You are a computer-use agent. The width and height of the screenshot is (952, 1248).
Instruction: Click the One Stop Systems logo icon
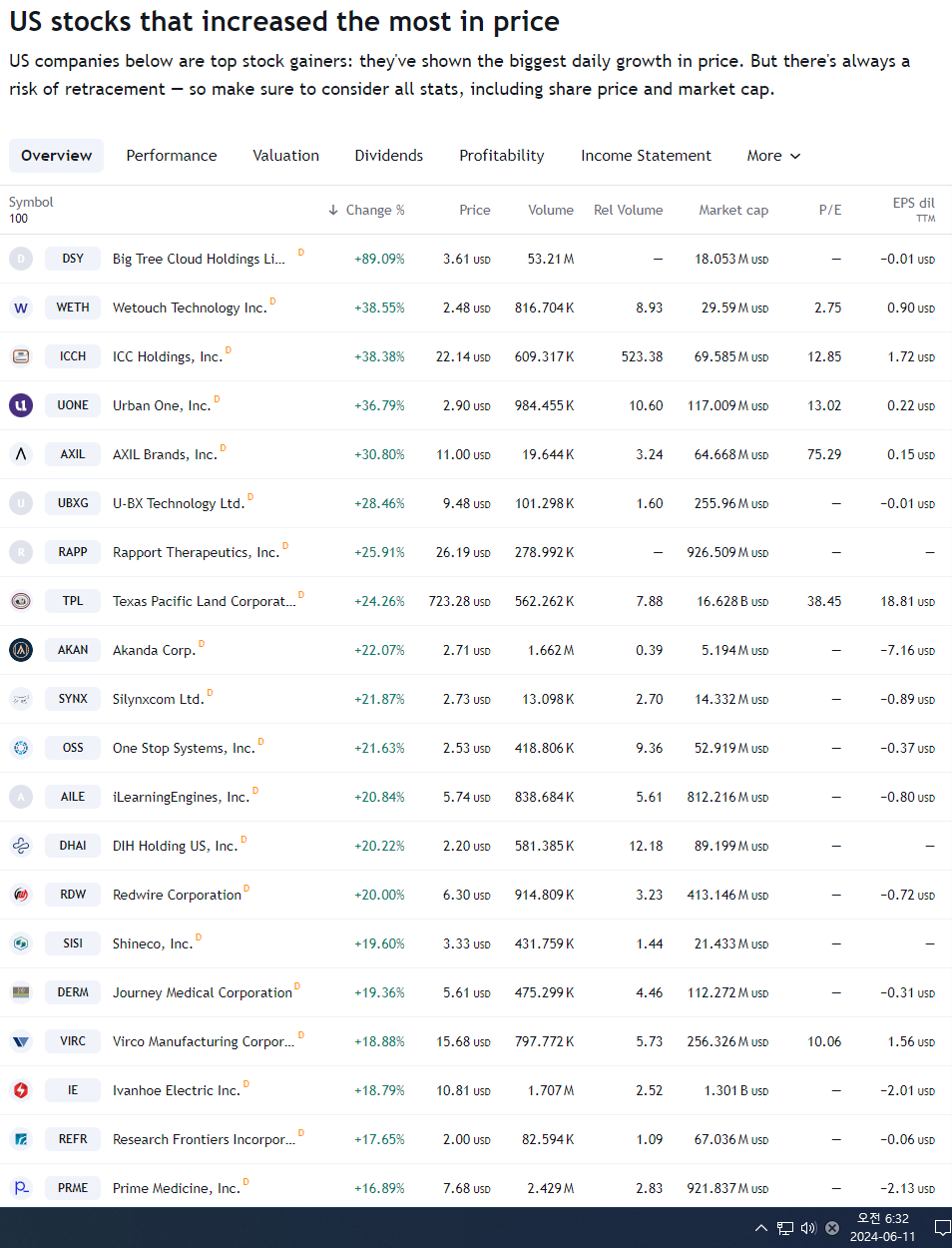point(21,748)
